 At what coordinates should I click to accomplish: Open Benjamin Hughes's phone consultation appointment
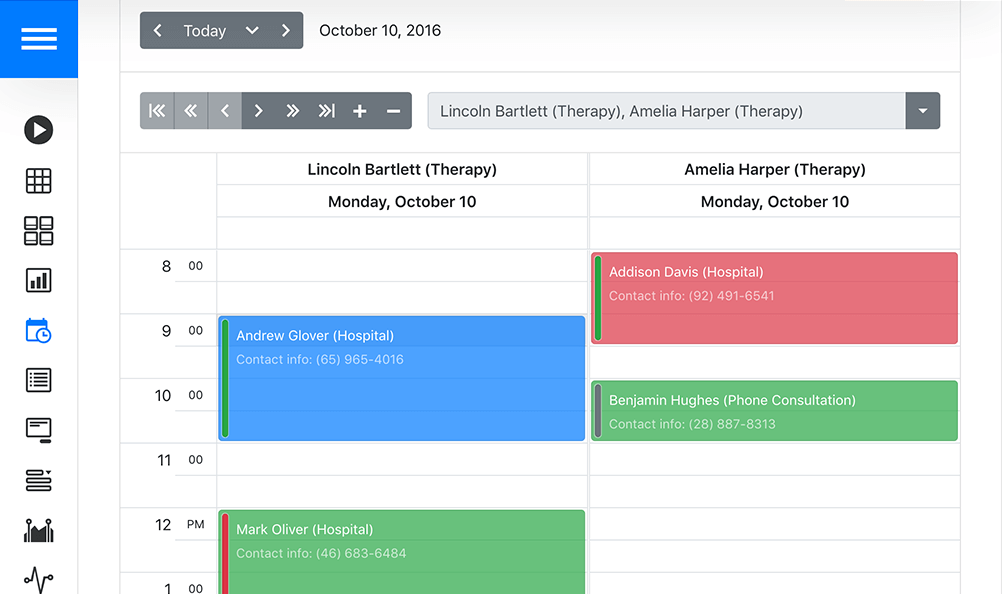point(776,410)
